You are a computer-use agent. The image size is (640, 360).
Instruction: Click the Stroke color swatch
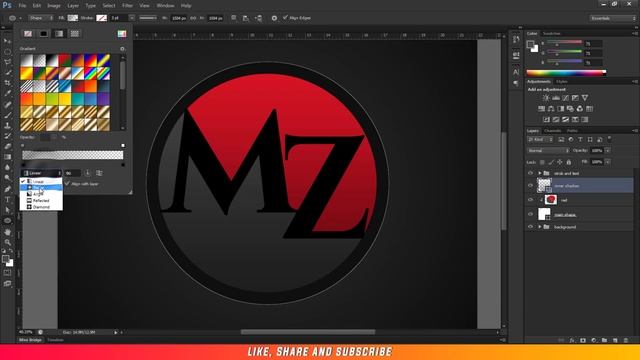click(x=101, y=18)
